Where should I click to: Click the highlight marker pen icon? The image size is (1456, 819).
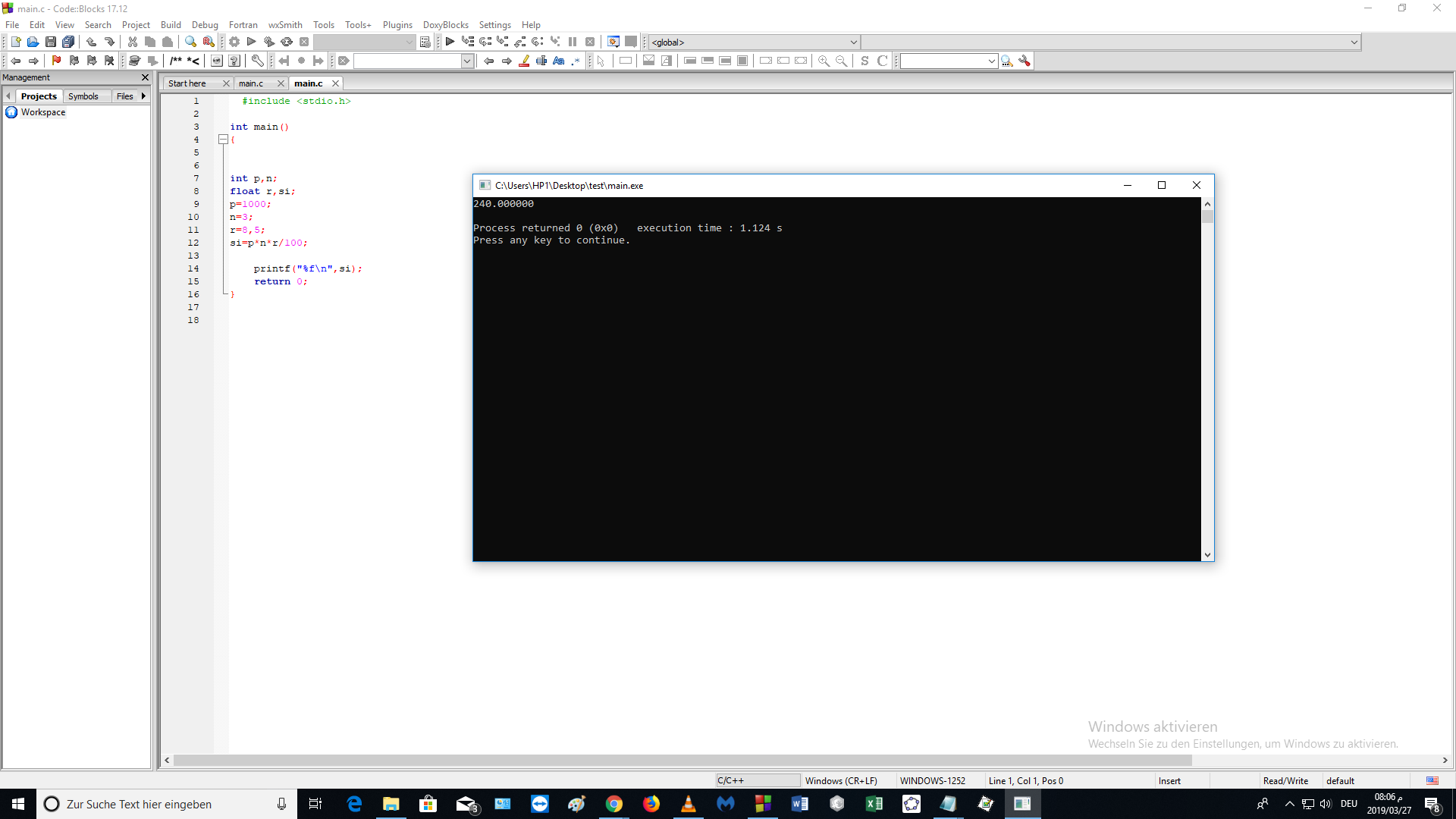tap(524, 61)
